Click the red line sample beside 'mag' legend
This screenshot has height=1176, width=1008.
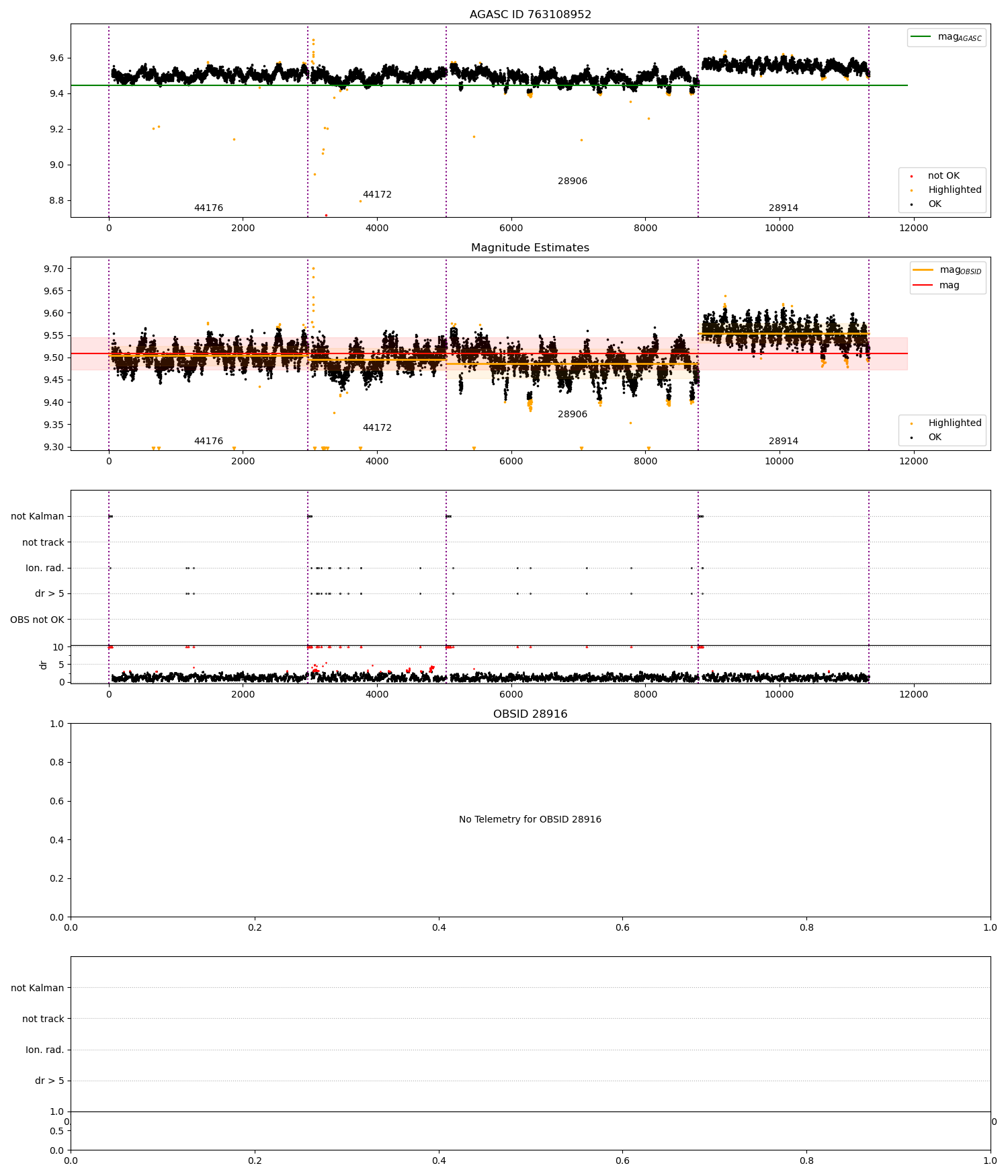coord(923,286)
